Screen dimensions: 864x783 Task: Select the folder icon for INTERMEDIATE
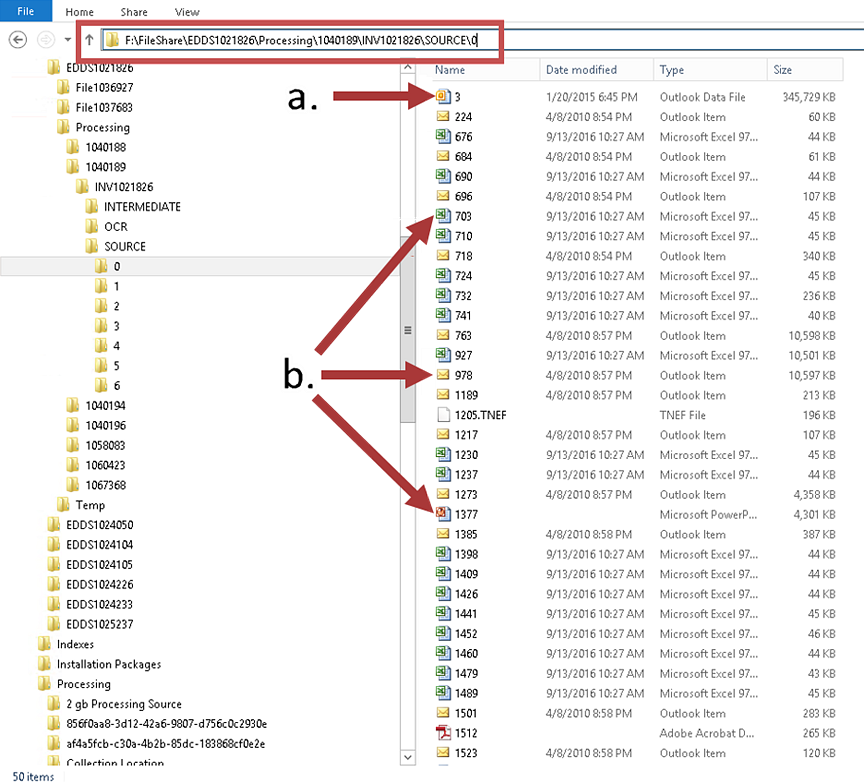point(91,207)
